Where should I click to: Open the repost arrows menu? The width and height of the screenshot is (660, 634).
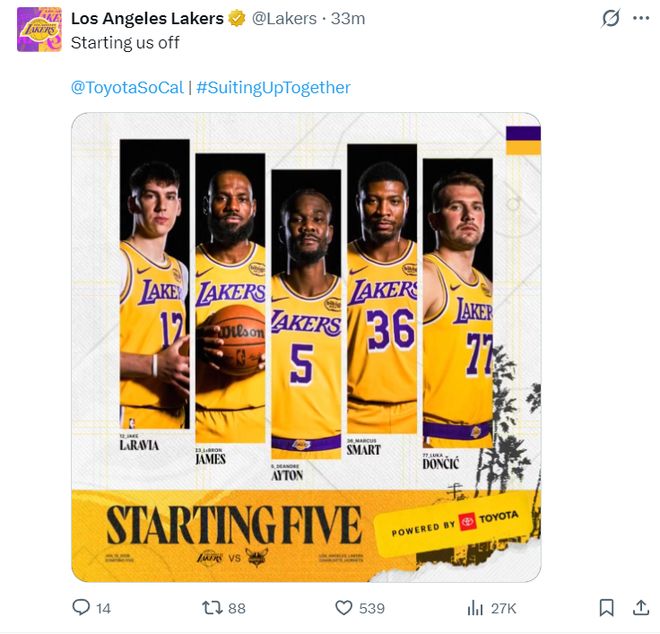212,607
